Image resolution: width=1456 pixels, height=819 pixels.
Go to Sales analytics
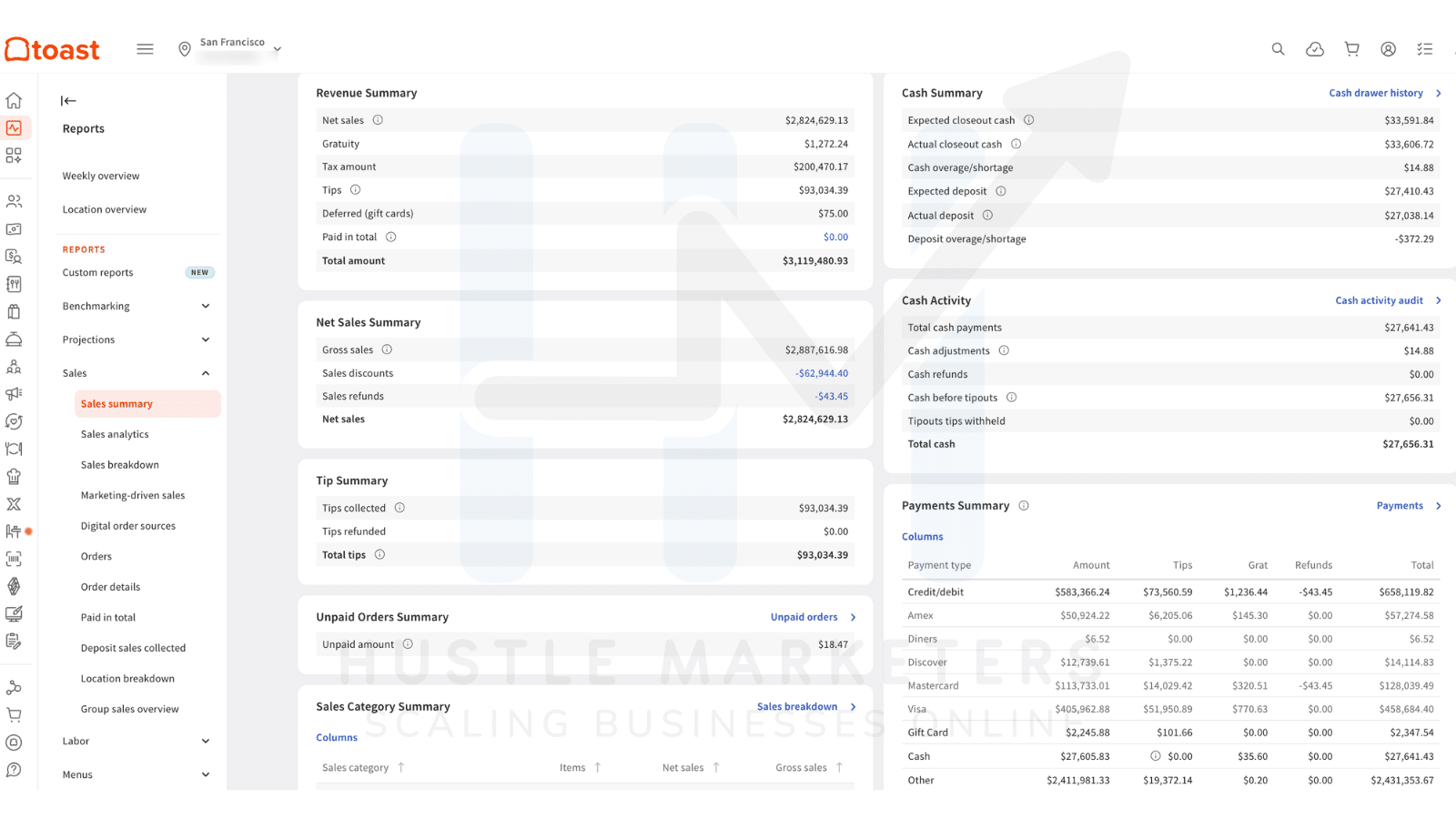115,435
